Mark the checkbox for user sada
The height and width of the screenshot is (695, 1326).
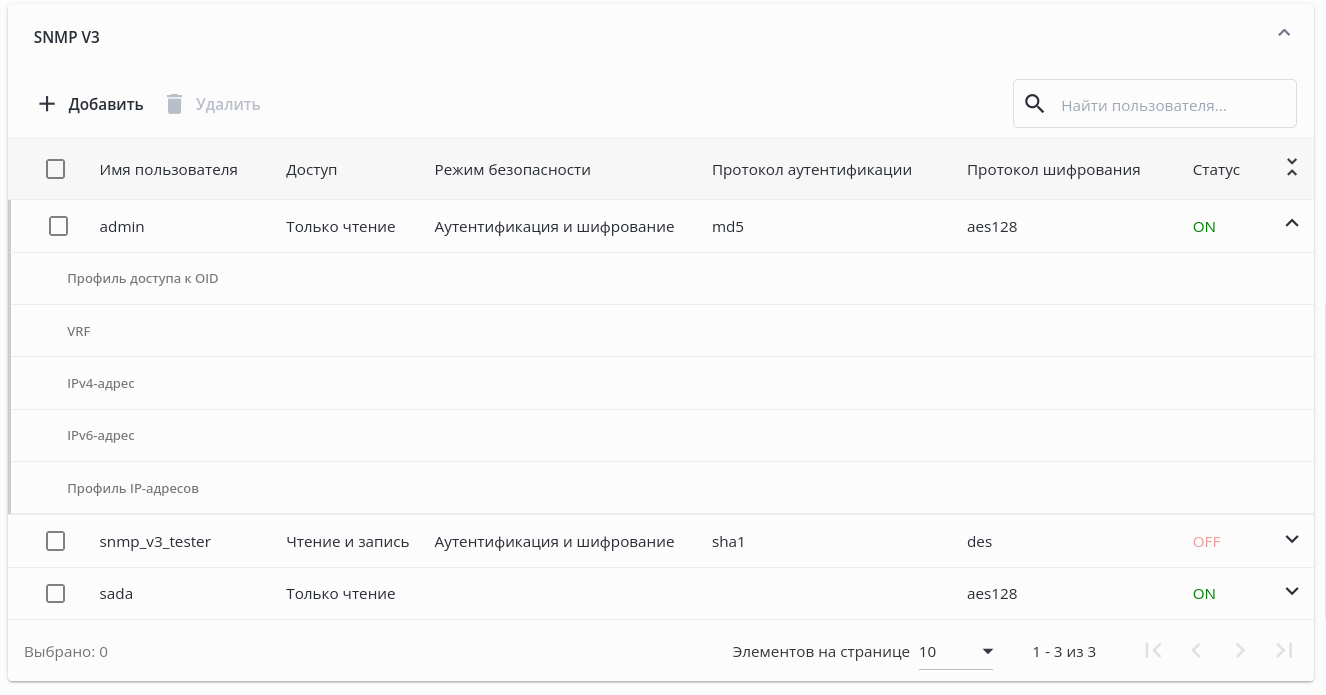click(56, 593)
